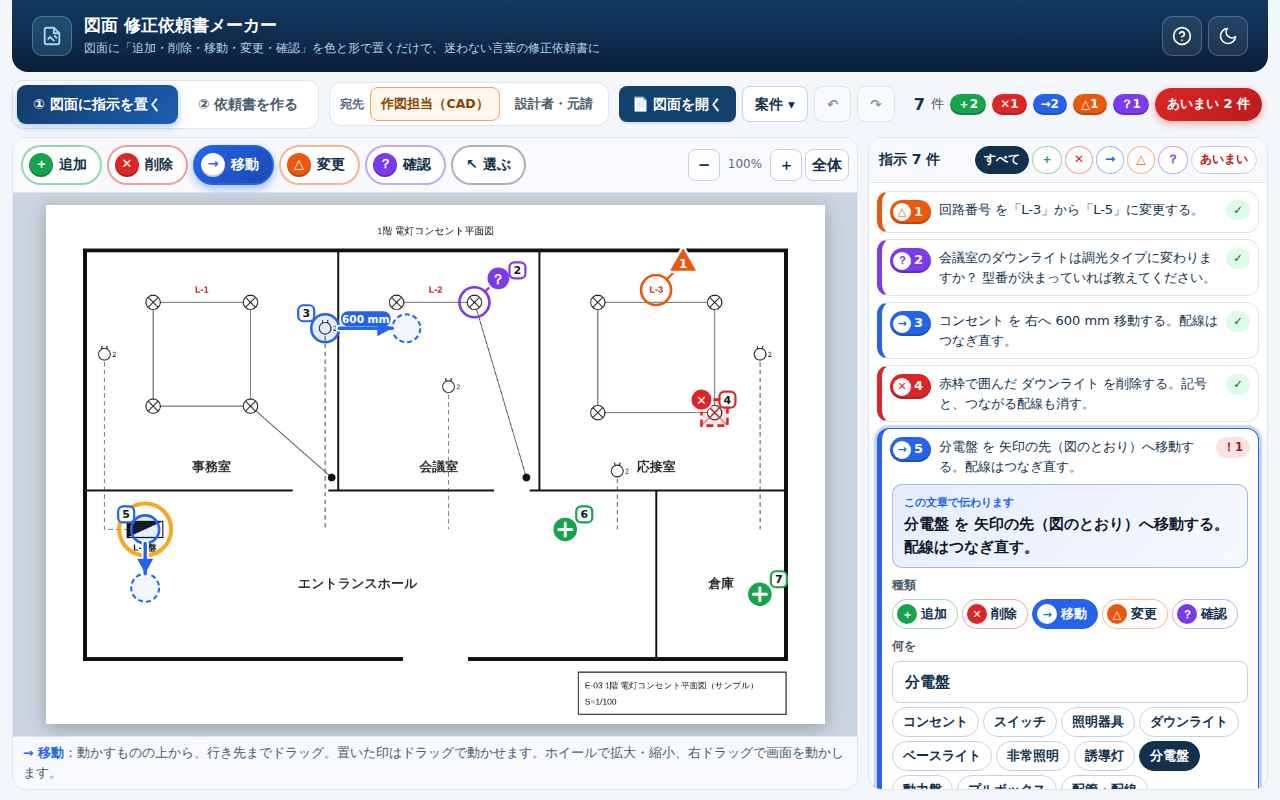Click marker 7 add pin in 倉庫
1280x800 pixels.
[760, 594]
